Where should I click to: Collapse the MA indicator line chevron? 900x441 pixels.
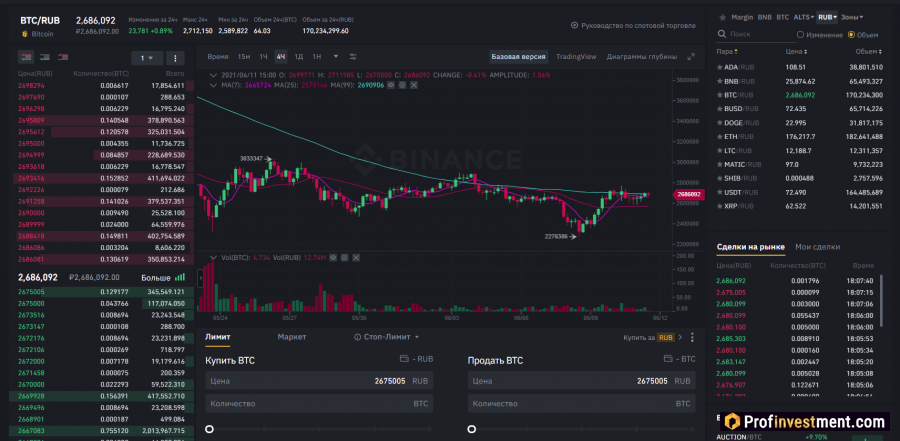click(x=214, y=85)
